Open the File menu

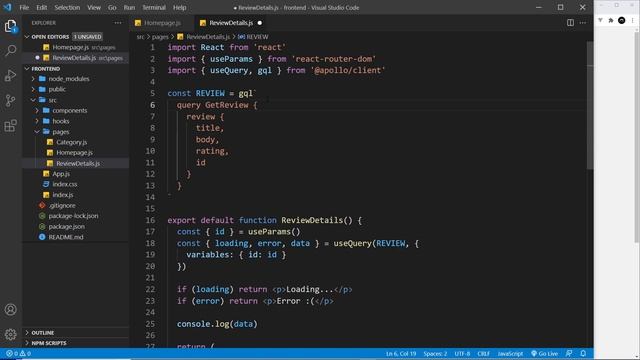[24, 7]
